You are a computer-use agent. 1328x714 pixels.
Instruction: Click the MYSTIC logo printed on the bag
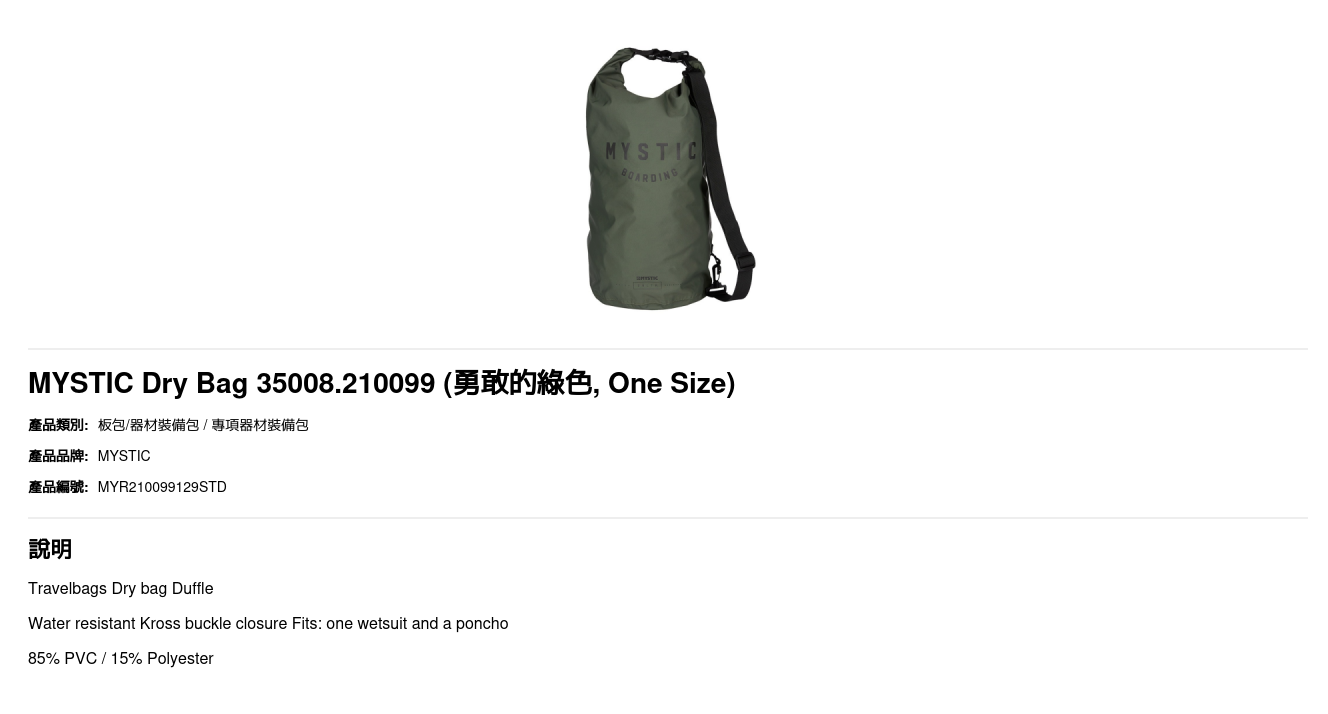[651, 152]
